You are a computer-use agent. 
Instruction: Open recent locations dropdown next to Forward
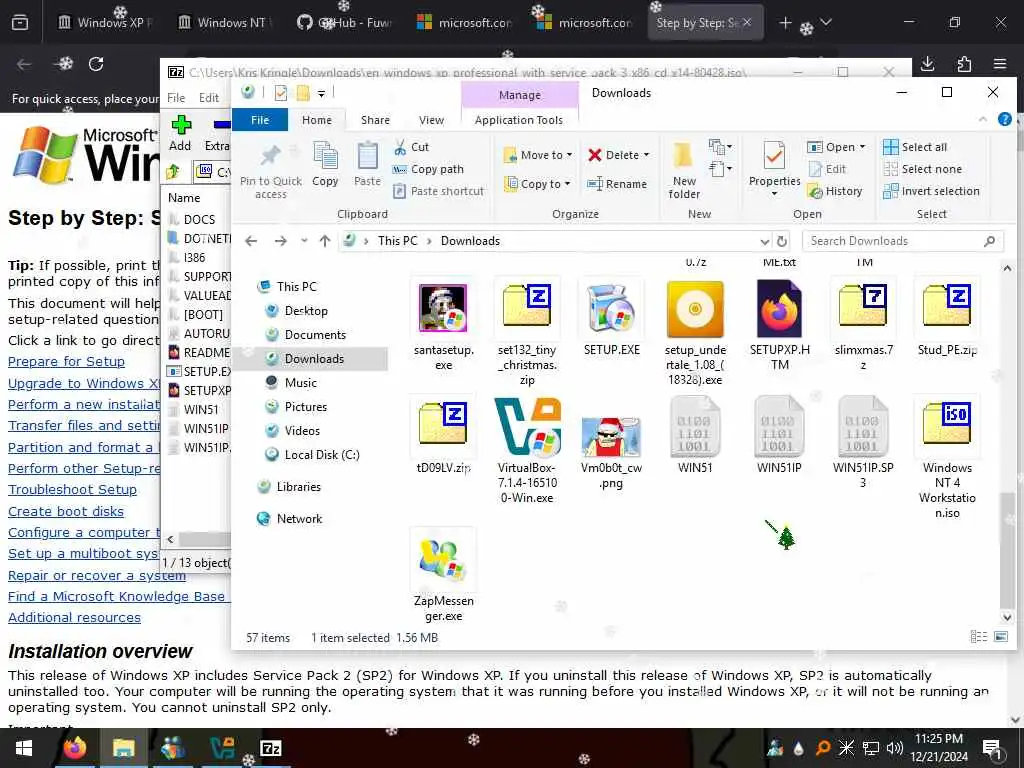[x=304, y=241]
